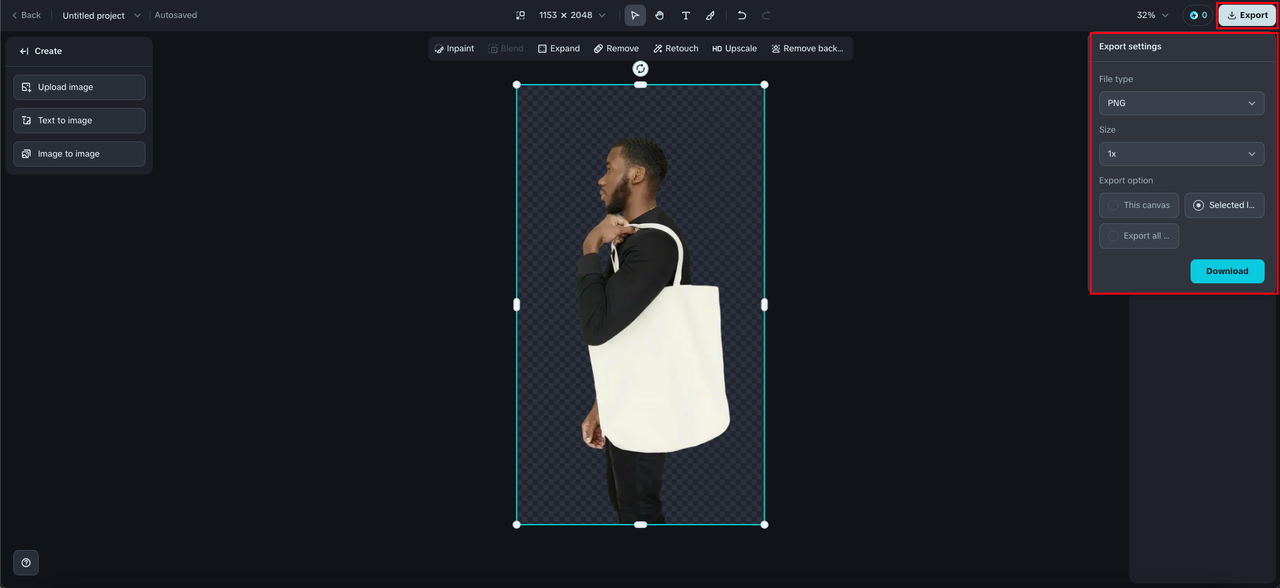The image size is (1280, 588).
Task: Click the Undo arrow
Action: pyautogui.click(x=742, y=15)
